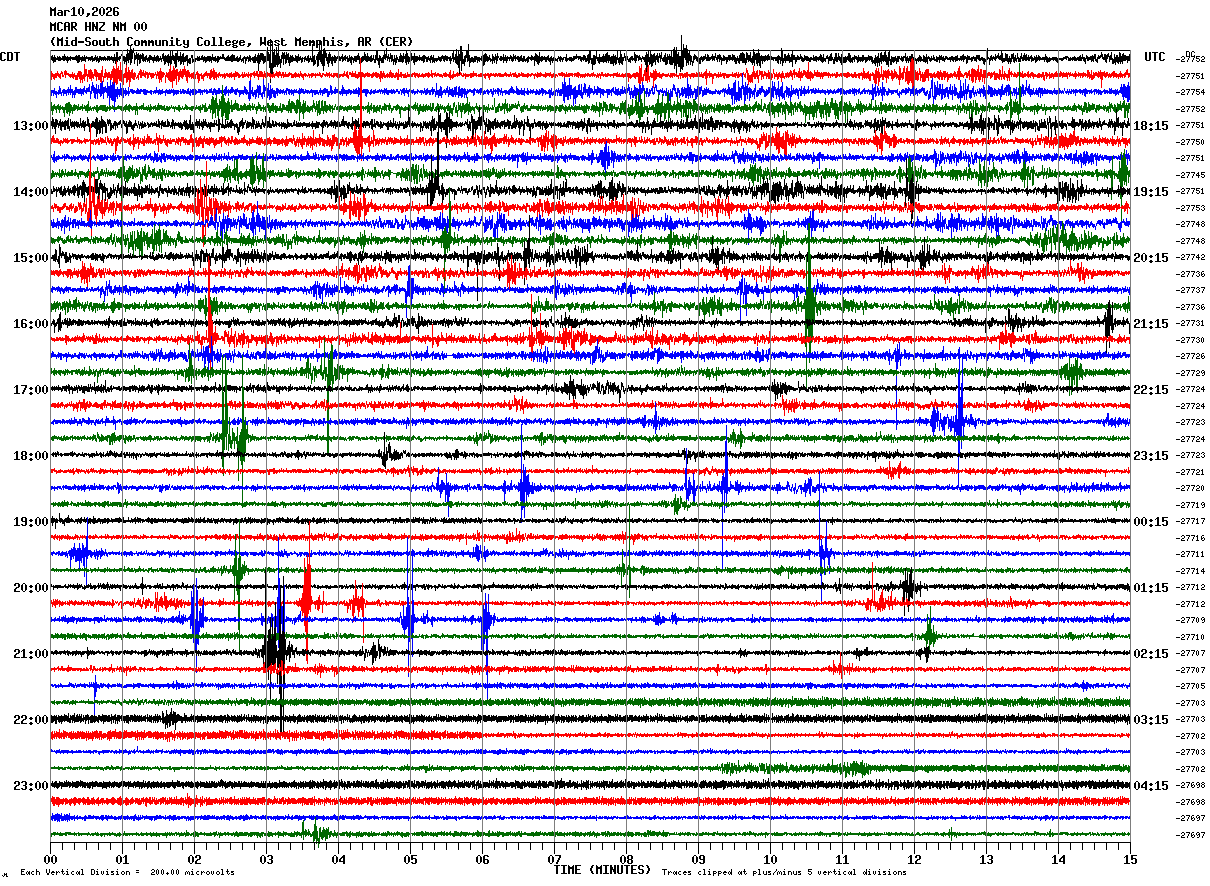Click minute tick label '09' on bottom axis

698,859
